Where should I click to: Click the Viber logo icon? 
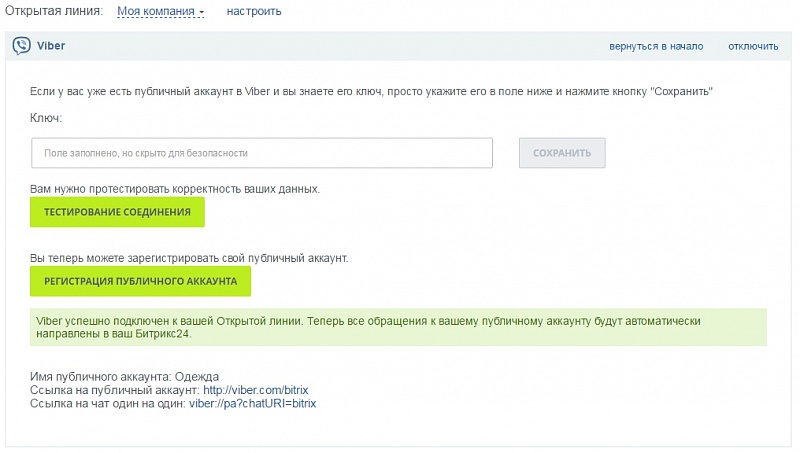[x=21, y=46]
